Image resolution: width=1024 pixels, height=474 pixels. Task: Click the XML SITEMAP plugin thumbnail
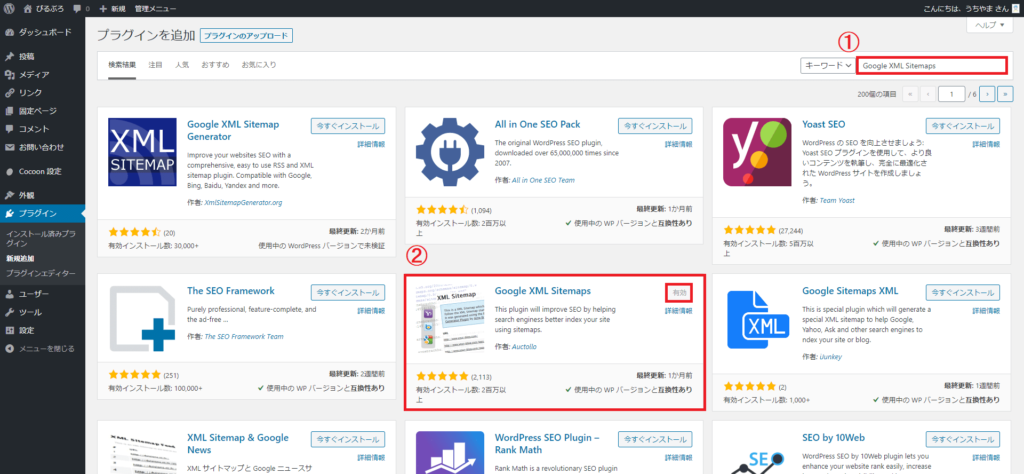click(x=142, y=152)
